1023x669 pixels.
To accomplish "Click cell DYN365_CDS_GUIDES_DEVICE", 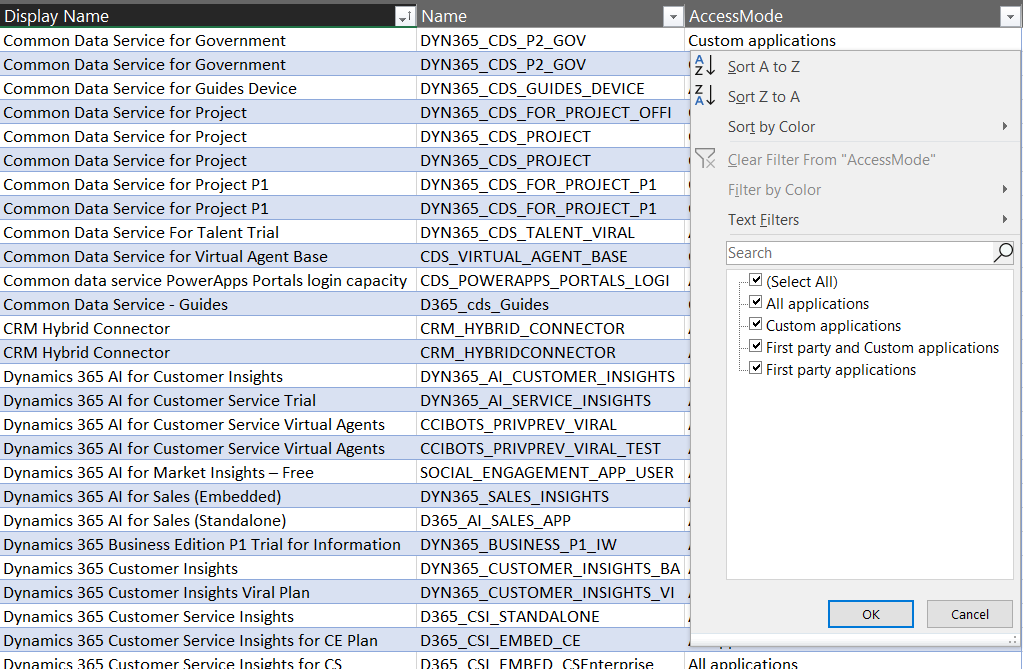I will click(551, 88).
